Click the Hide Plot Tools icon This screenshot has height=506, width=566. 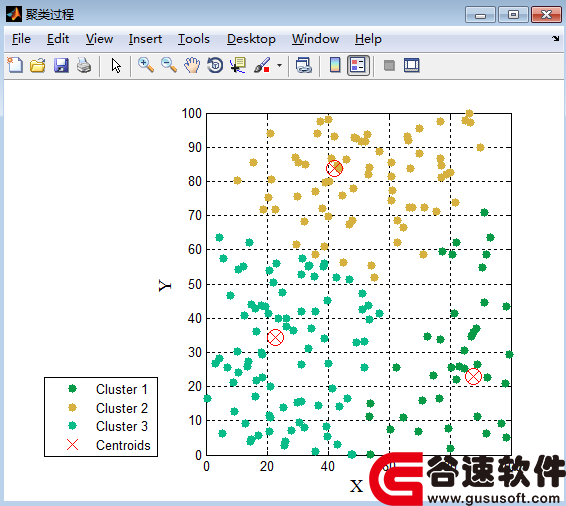pyautogui.click(x=389, y=66)
